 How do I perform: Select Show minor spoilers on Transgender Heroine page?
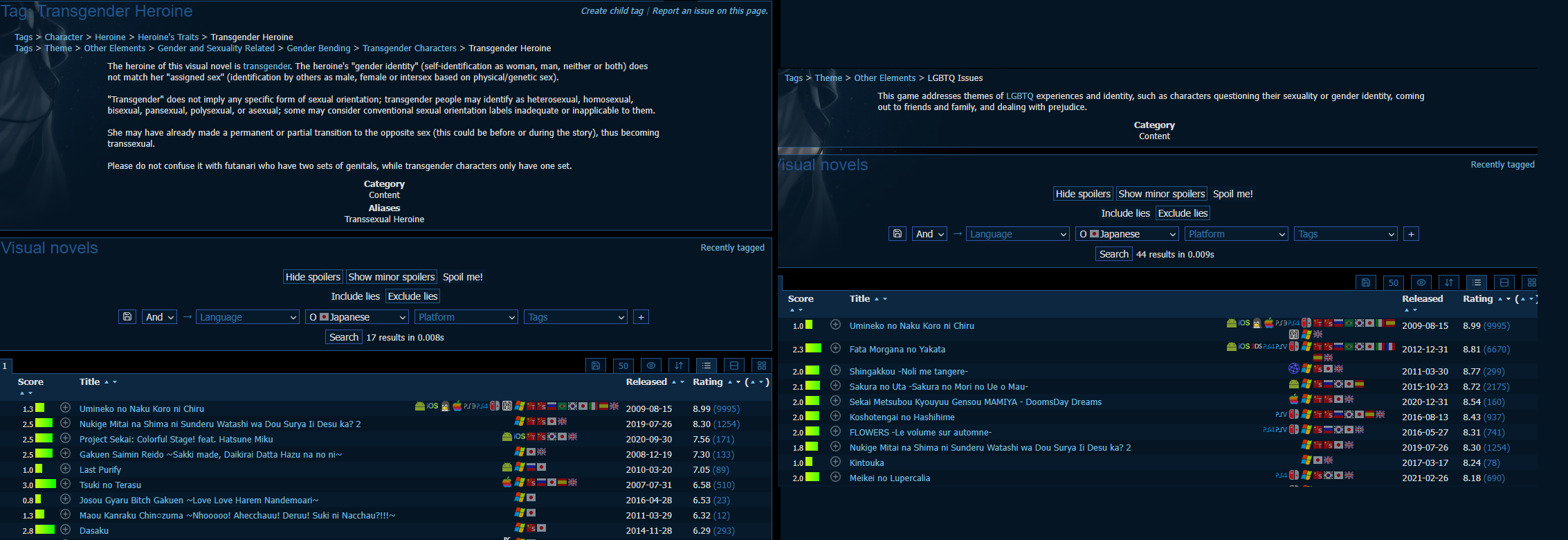point(392,277)
